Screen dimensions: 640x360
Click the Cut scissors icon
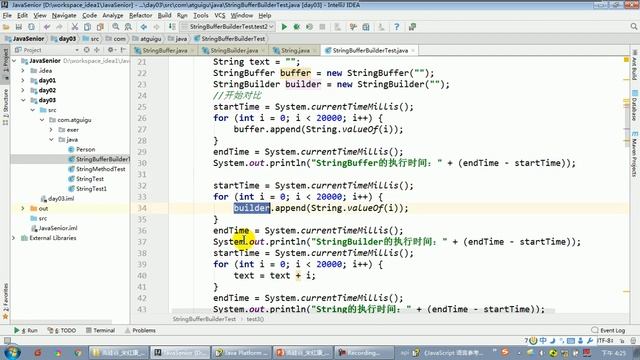(x=75, y=27)
